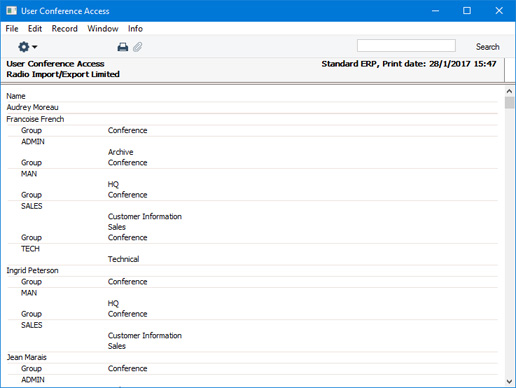Screen dimensions: 516x388
Task: Click the paperclip attachments icon
Action: (137, 47)
